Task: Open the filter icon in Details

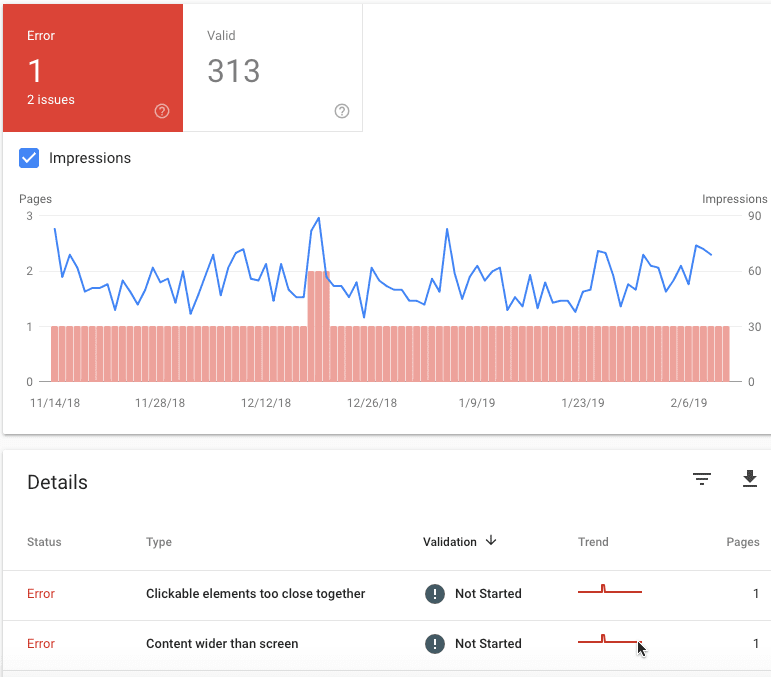Action: click(702, 478)
